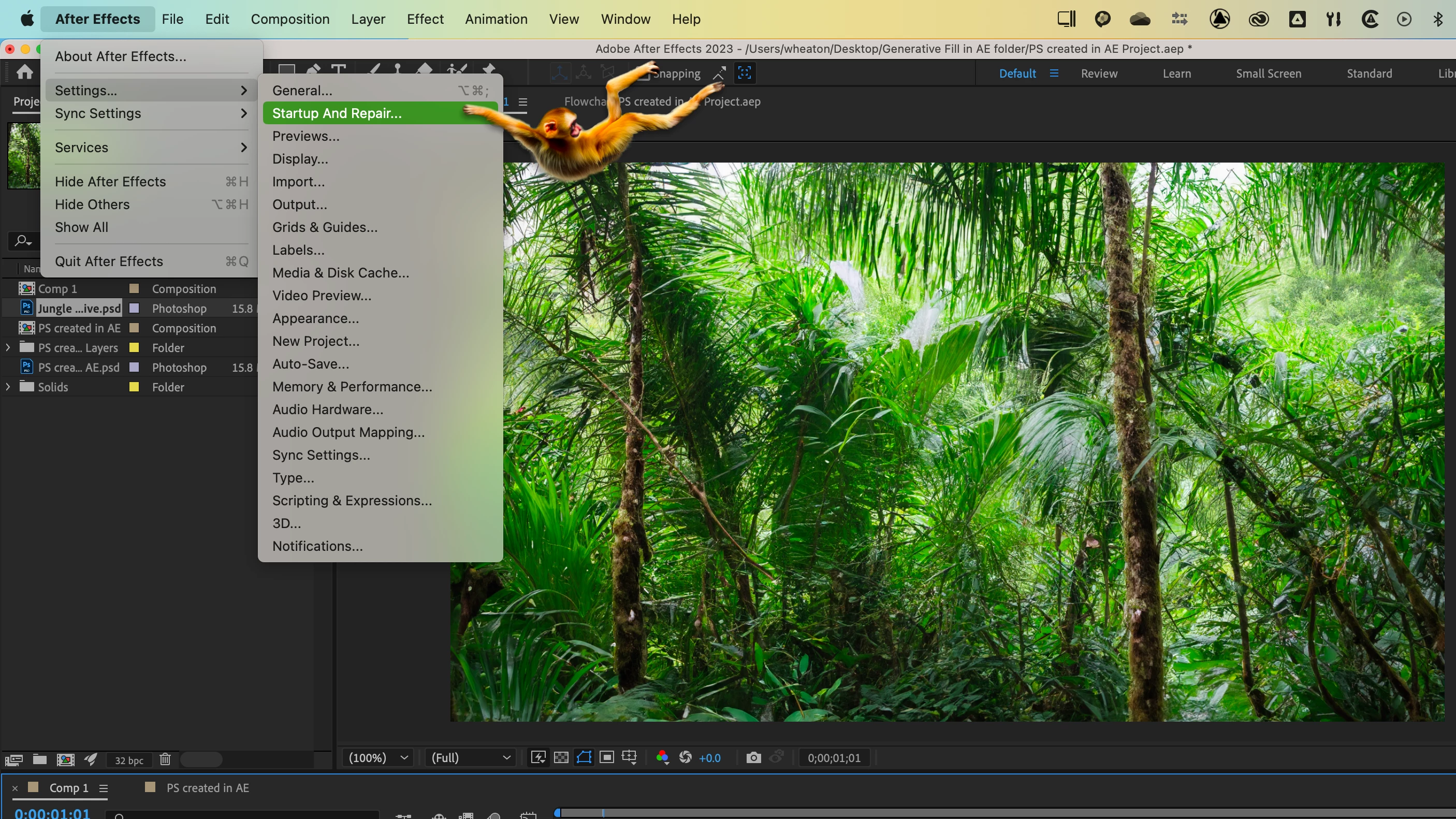
Task: Create a new folder in Project panel
Action: pyautogui.click(x=39, y=759)
